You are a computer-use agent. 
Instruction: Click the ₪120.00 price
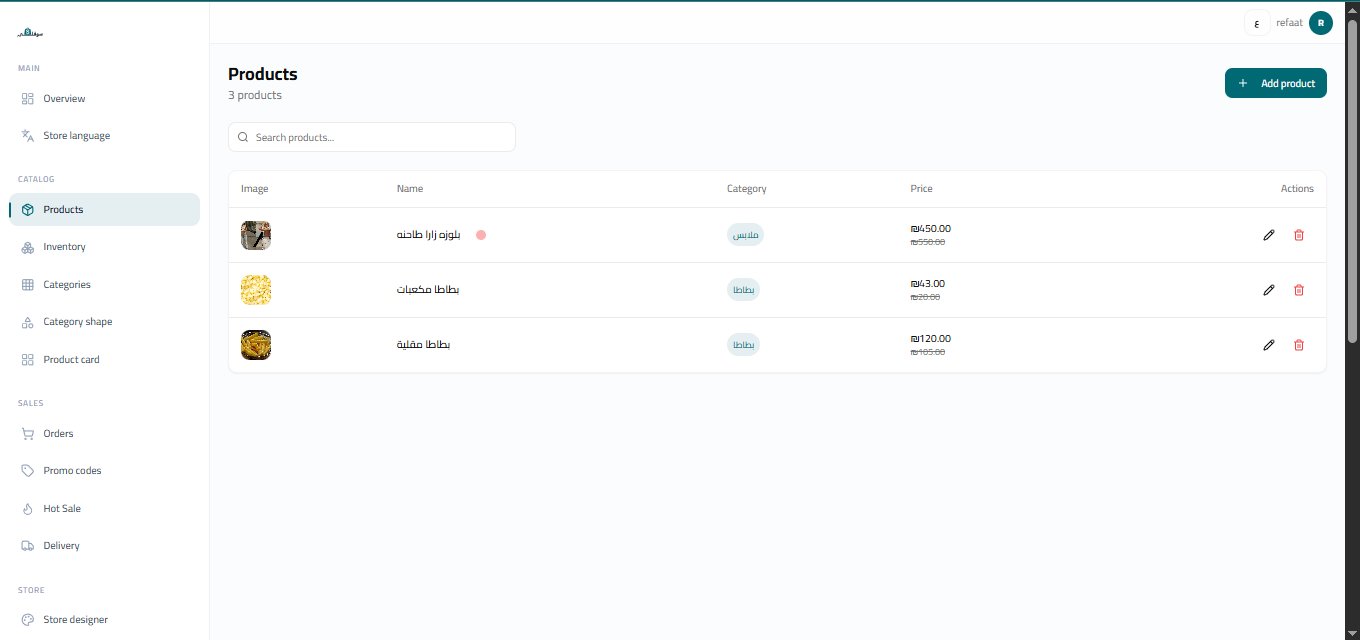(x=931, y=339)
